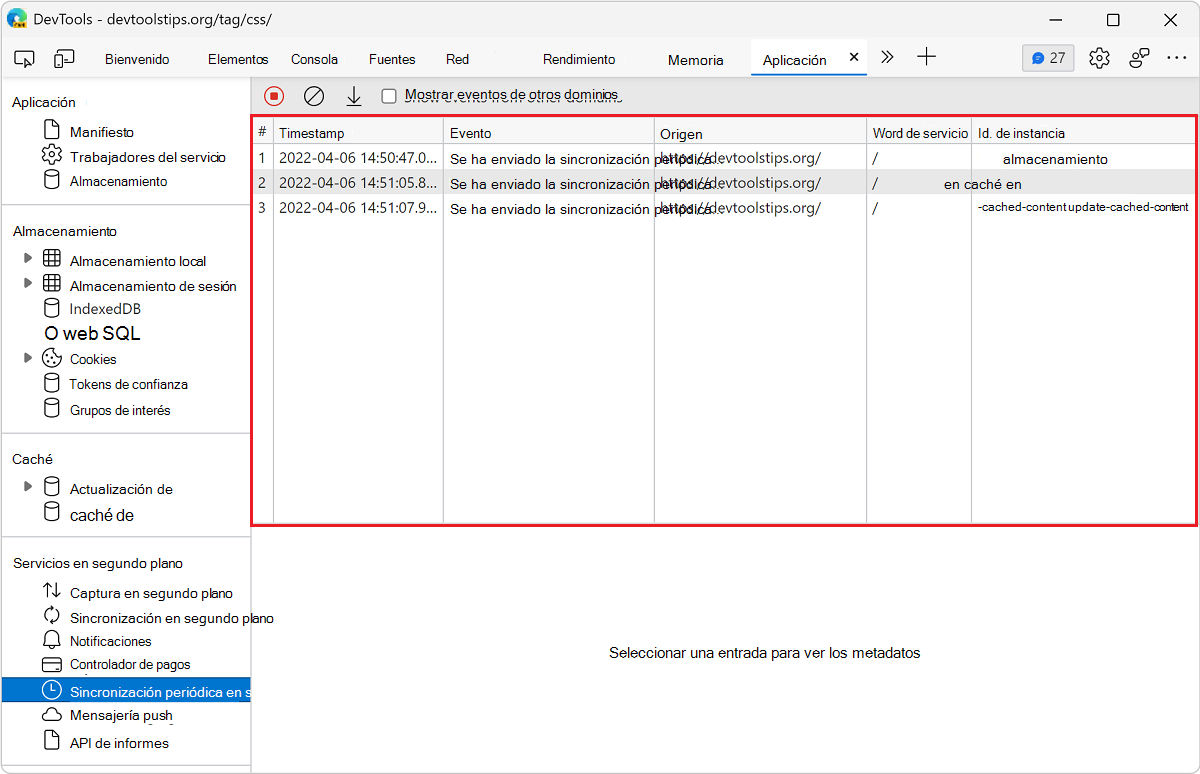Click the update-cached-content instance id cell
The image size is (1200, 774).
(x=1083, y=207)
